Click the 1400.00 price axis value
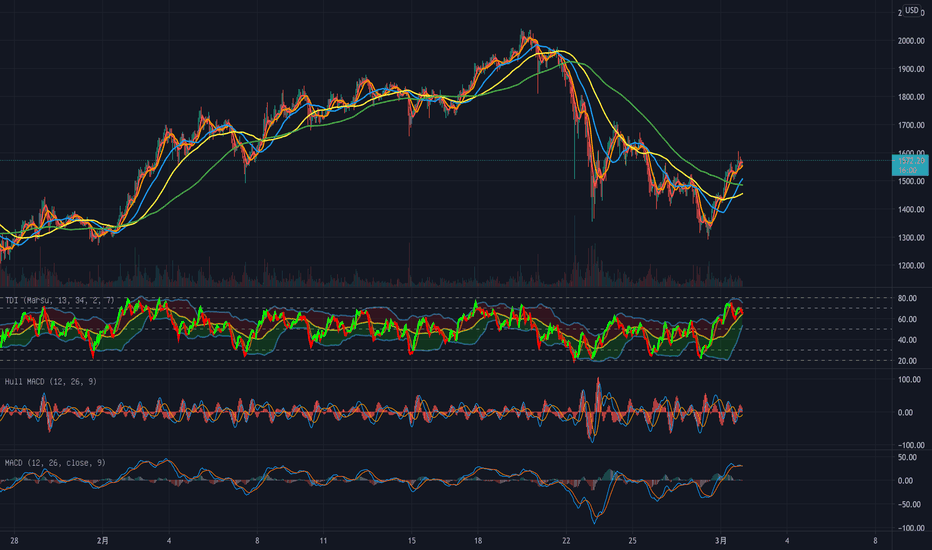The width and height of the screenshot is (932, 550). click(x=911, y=209)
